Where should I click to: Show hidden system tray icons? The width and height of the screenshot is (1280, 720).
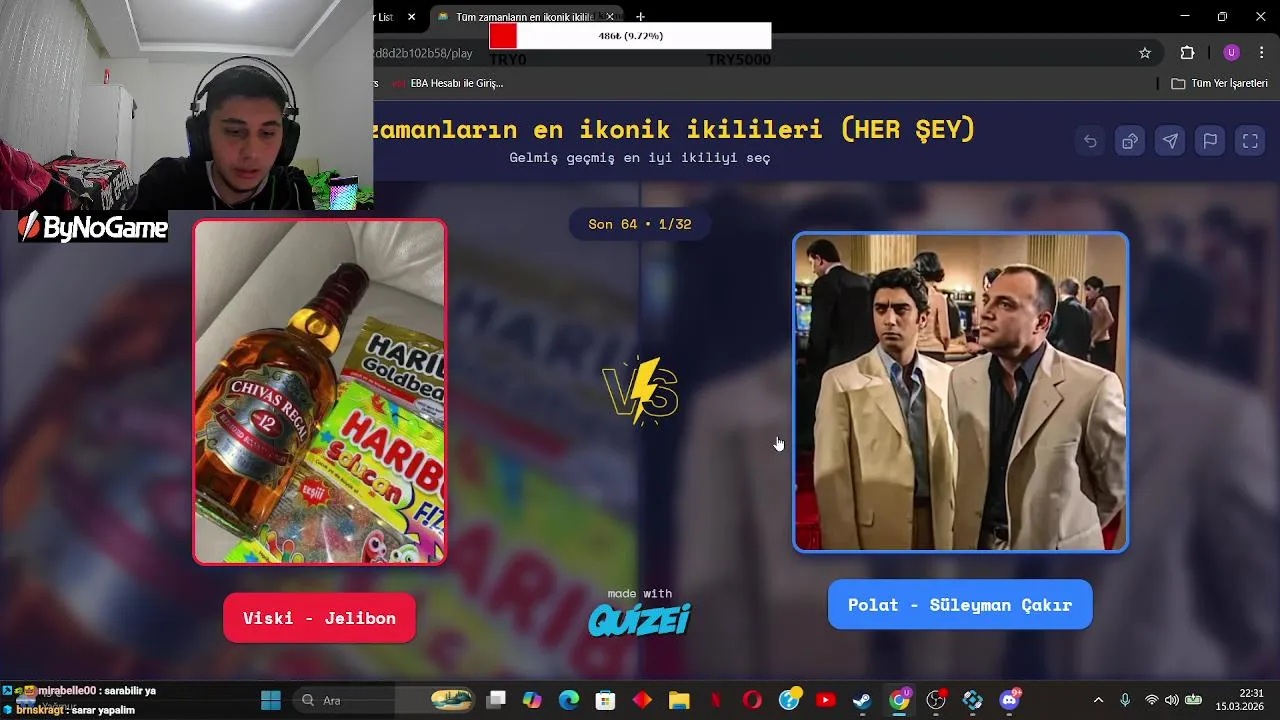click(x=1098, y=700)
